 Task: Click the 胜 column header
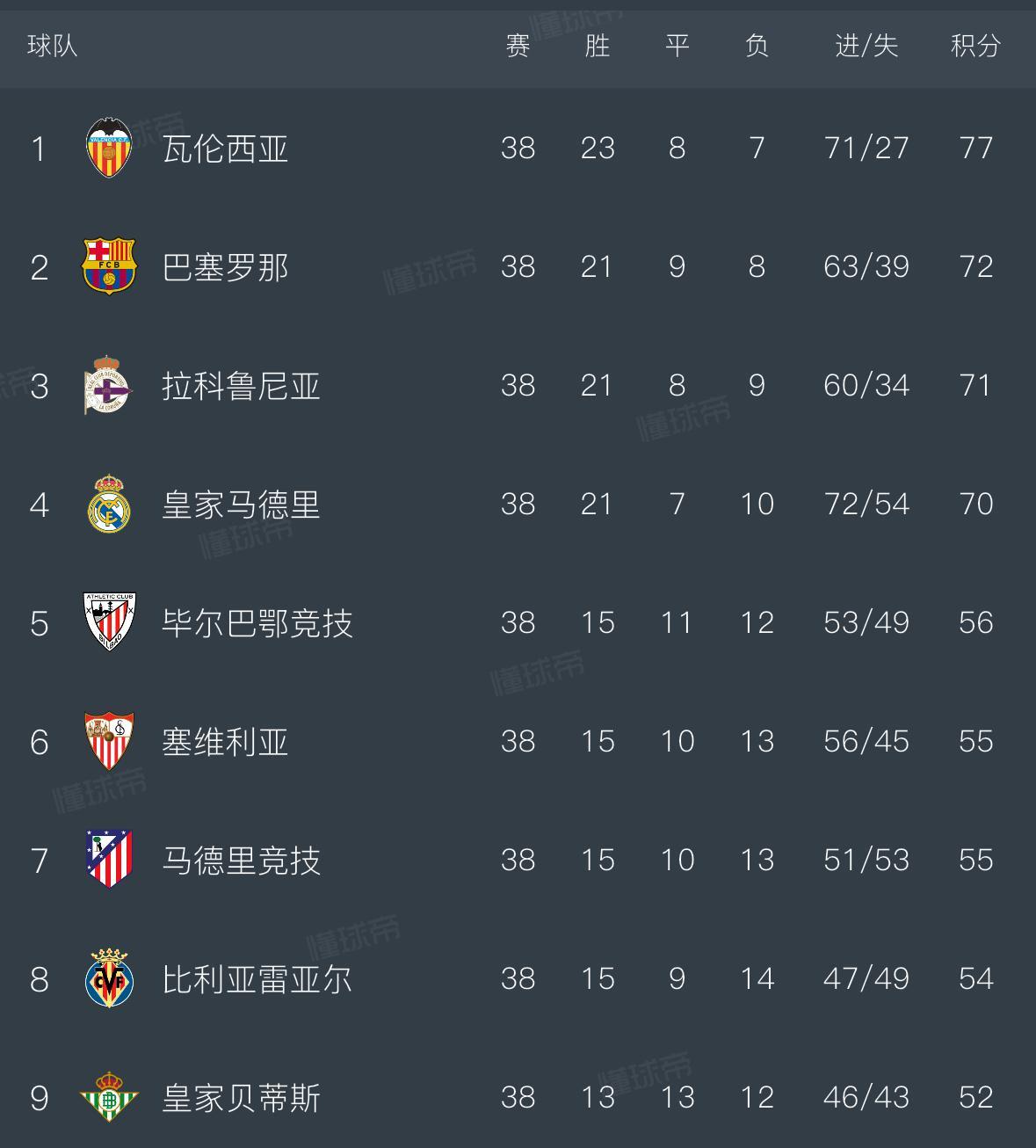pos(598,46)
